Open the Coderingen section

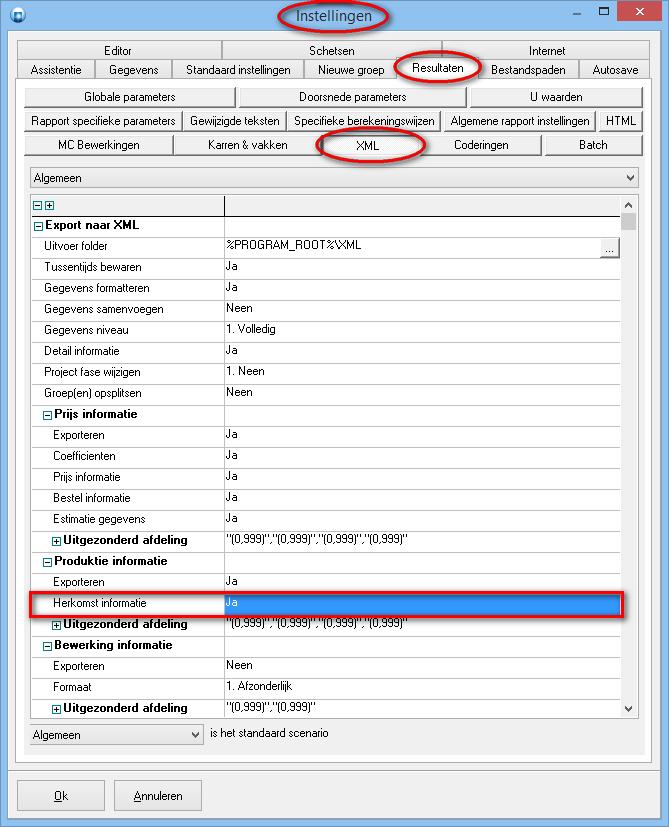[481, 145]
